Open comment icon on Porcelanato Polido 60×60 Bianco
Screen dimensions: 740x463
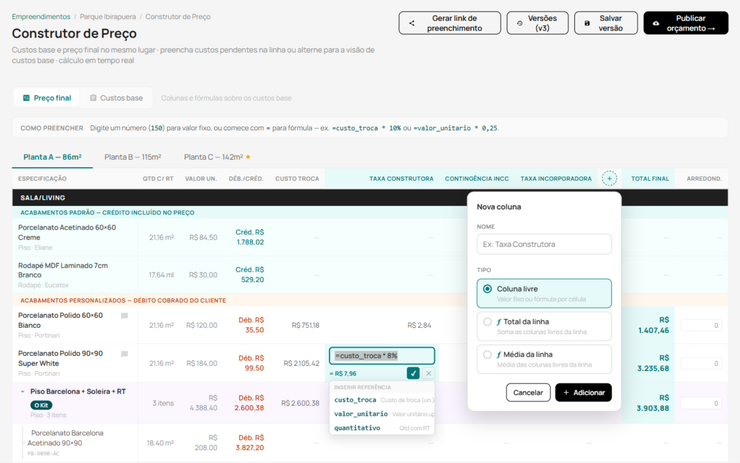coord(125,316)
